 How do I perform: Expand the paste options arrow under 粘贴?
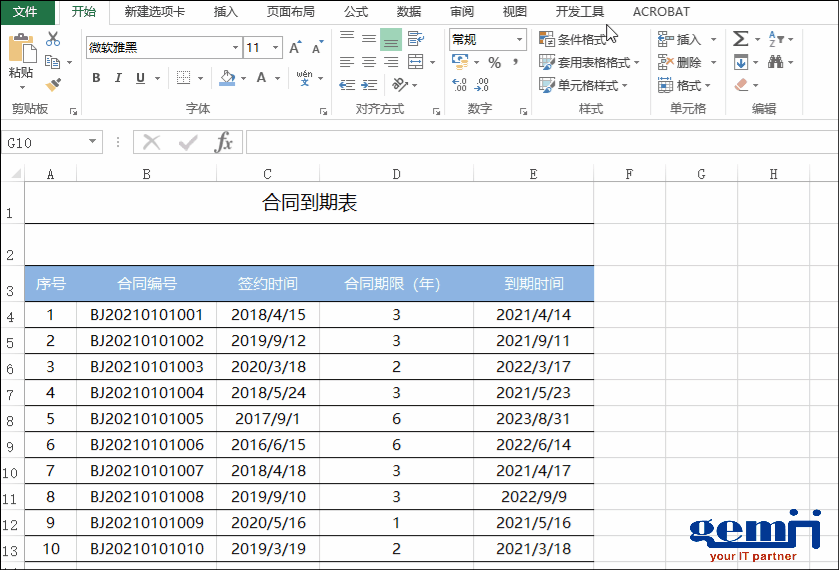[22, 87]
